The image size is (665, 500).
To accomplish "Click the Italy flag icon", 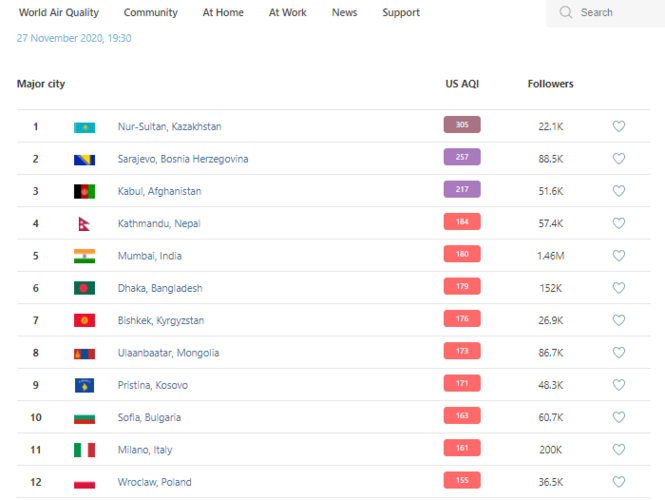I will [x=84, y=450].
